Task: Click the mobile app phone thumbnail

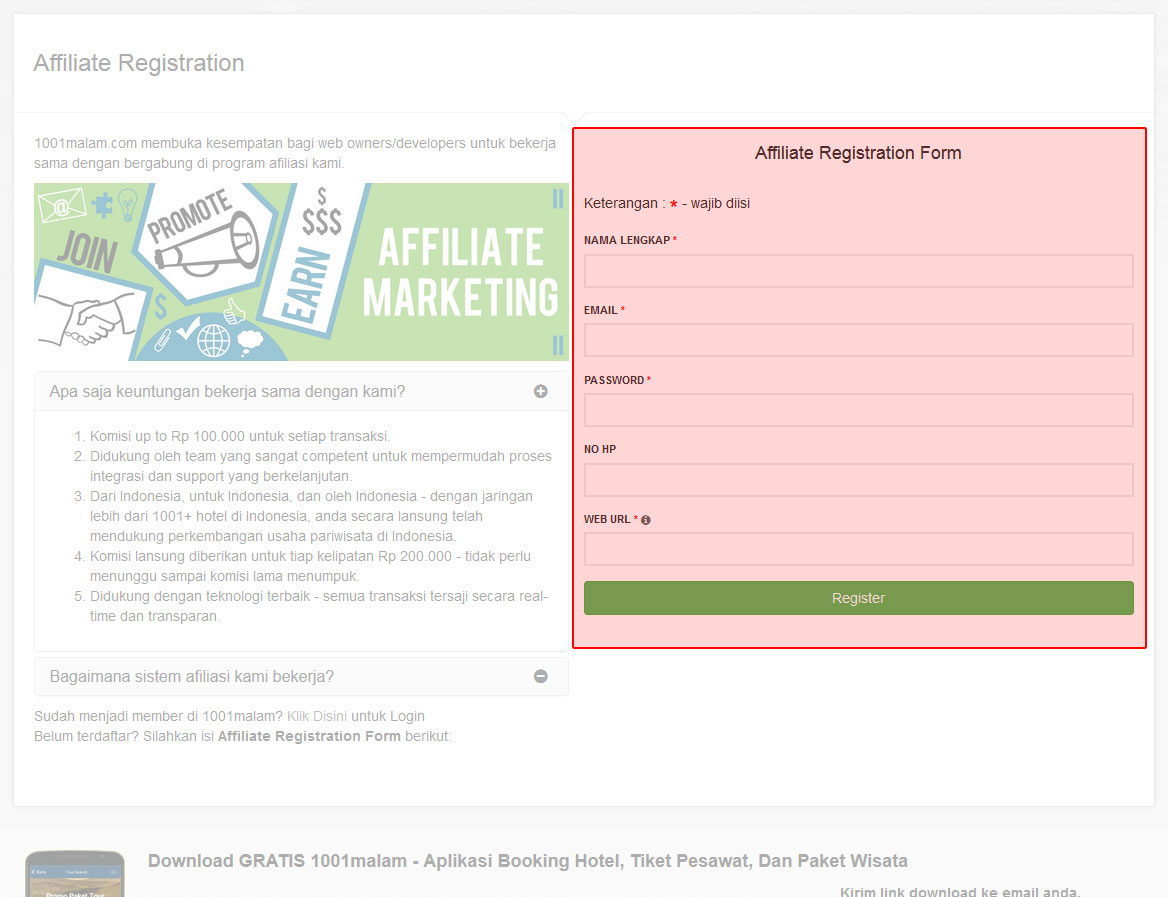Action: click(x=75, y=875)
